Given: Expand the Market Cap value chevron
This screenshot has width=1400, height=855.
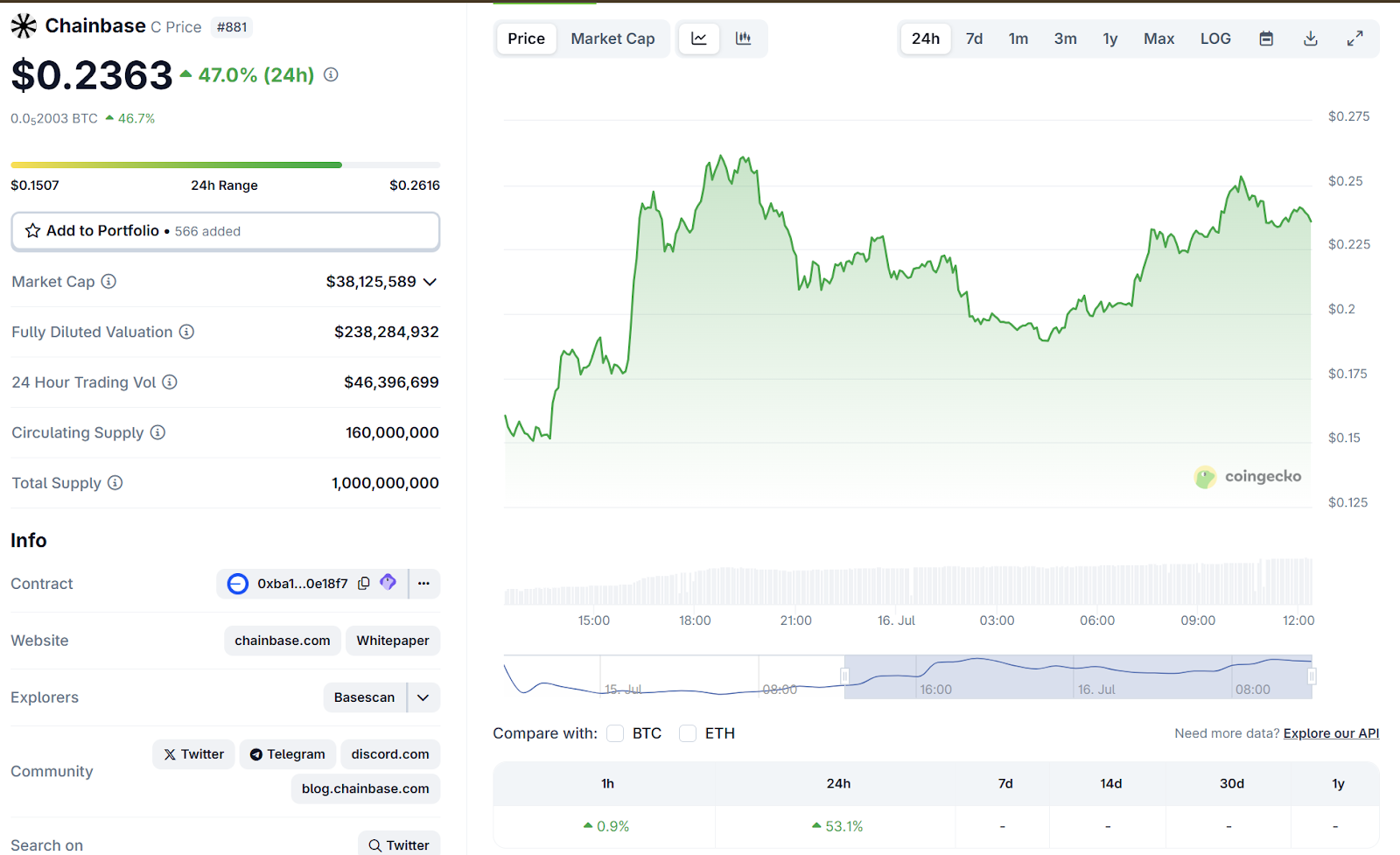Looking at the screenshot, I should (x=430, y=282).
